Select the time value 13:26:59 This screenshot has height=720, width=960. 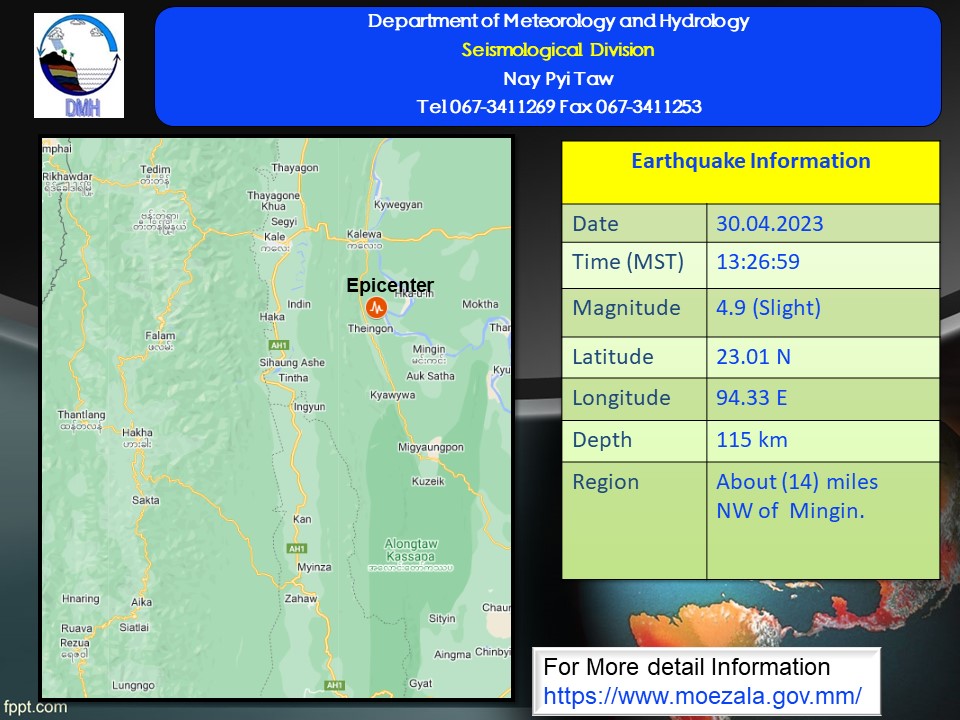[758, 262]
